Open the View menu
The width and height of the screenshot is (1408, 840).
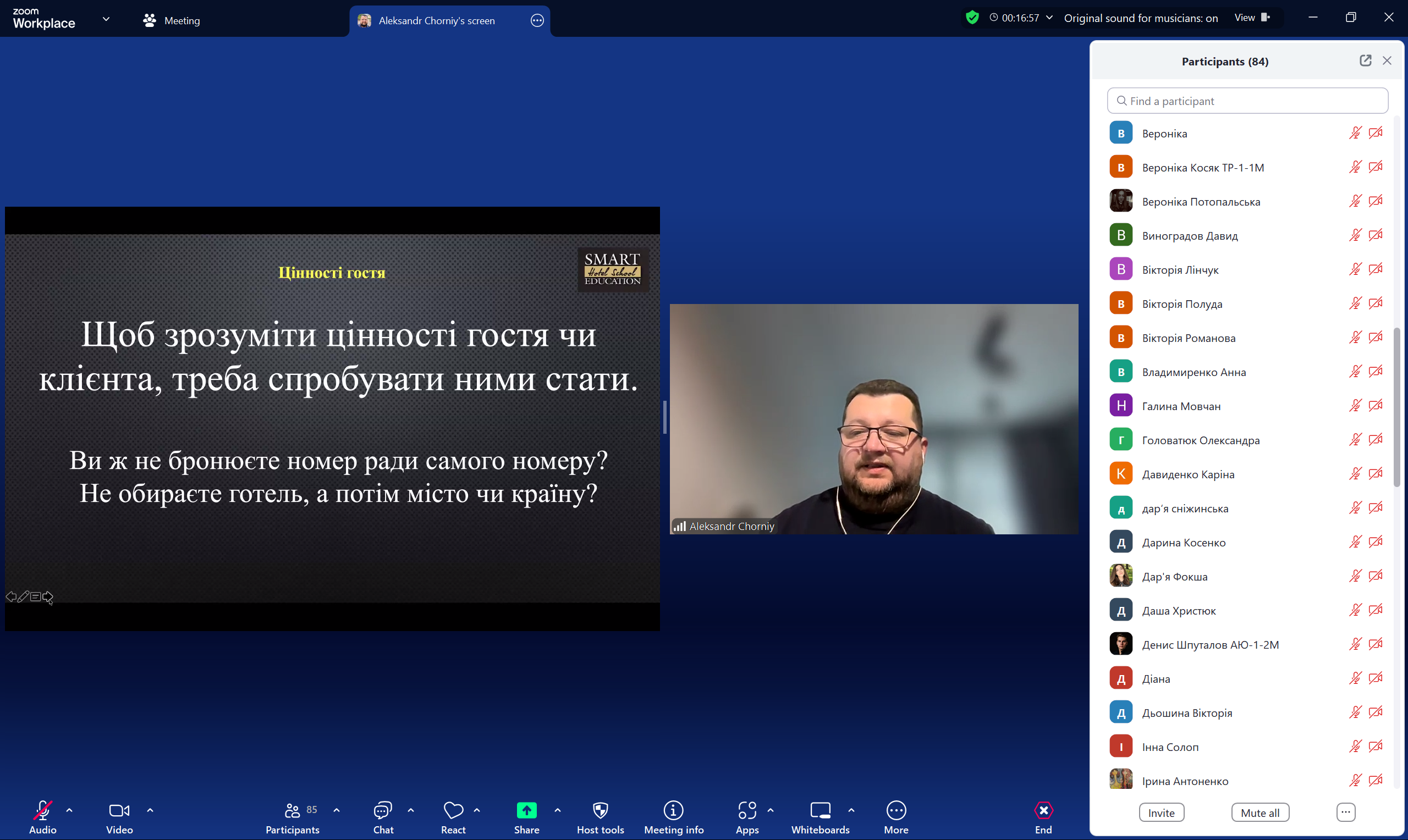[x=1251, y=18]
